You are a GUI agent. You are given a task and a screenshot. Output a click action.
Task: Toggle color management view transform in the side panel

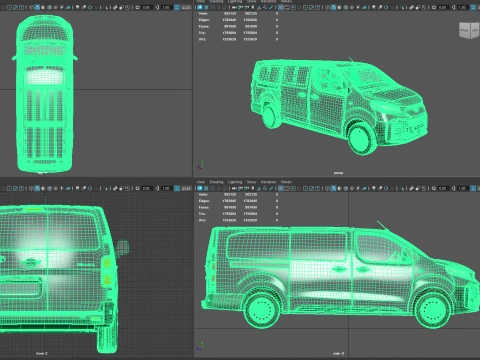(x=473, y=188)
